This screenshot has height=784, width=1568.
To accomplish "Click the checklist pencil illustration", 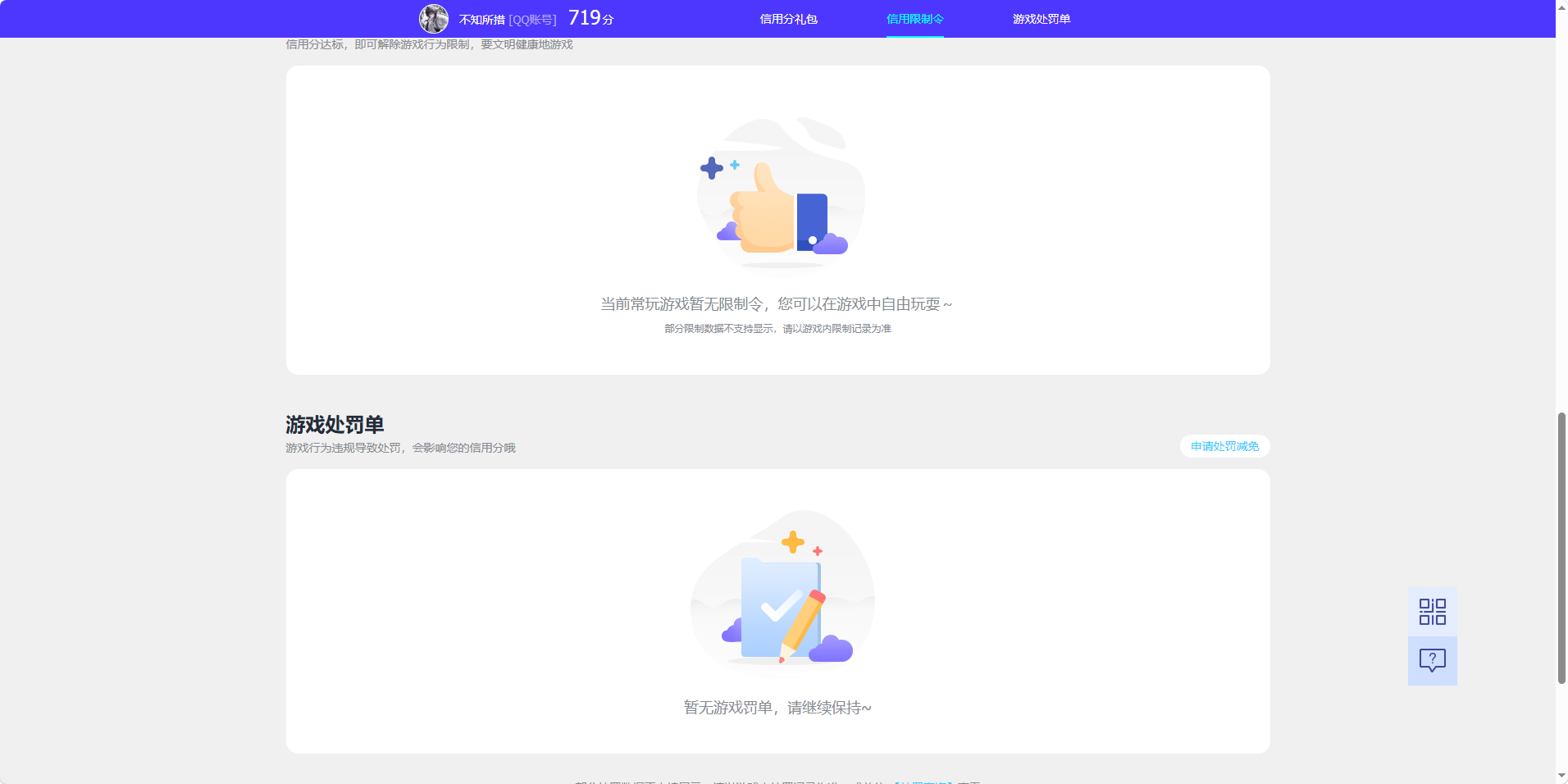I will [x=782, y=590].
